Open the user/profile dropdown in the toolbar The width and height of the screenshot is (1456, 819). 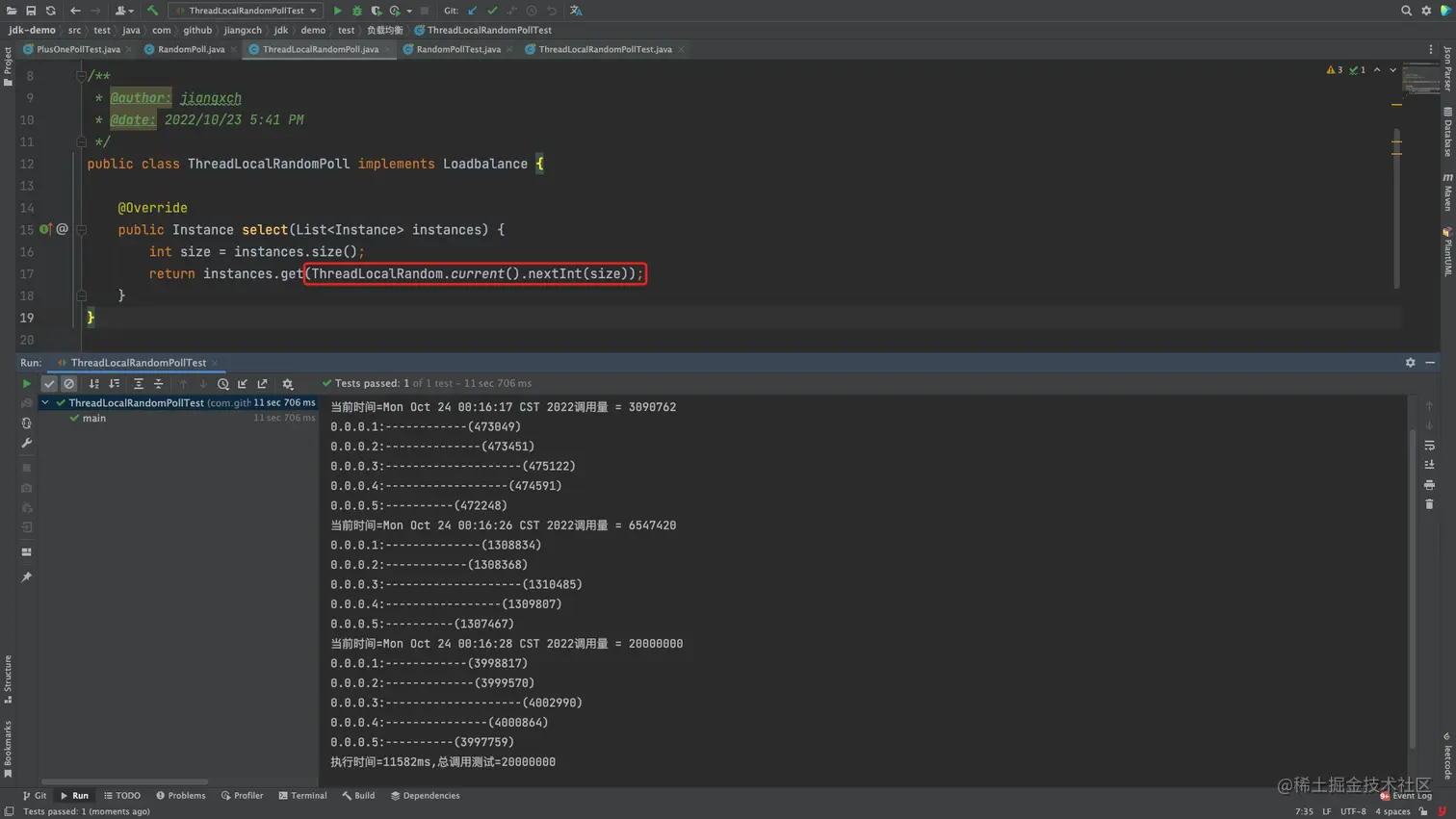(x=124, y=11)
